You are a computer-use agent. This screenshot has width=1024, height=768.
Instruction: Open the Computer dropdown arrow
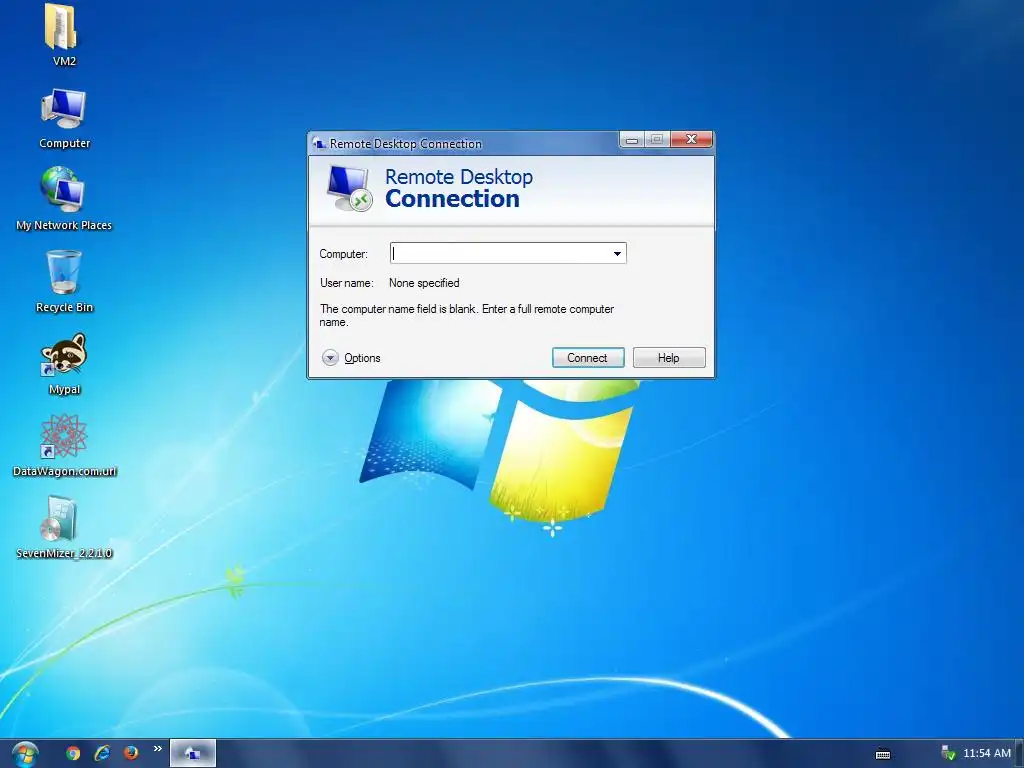[x=617, y=253]
